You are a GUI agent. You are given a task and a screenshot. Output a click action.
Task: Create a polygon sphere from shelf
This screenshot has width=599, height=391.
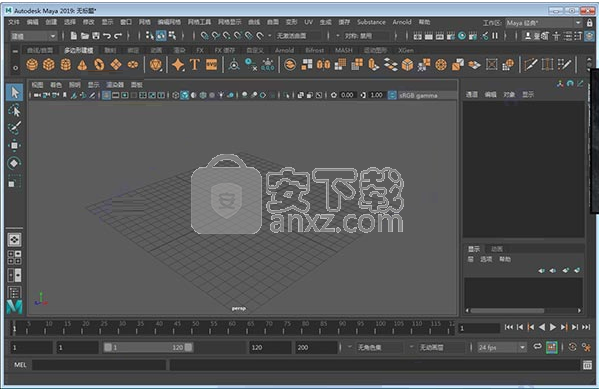(32, 65)
